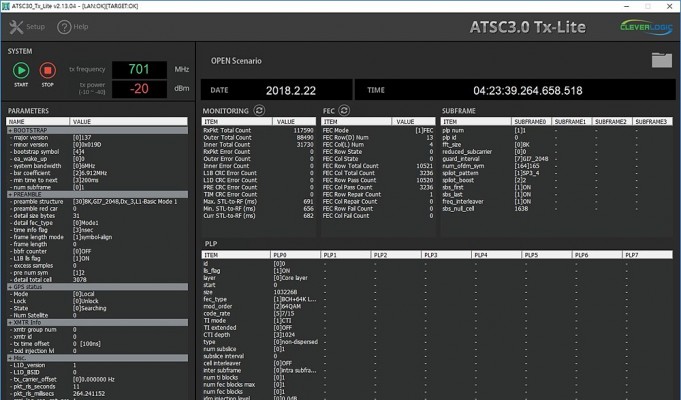Select 'FEC Col Fail Count' row
The width and height of the screenshot is (681, 400).
point(378,216)
